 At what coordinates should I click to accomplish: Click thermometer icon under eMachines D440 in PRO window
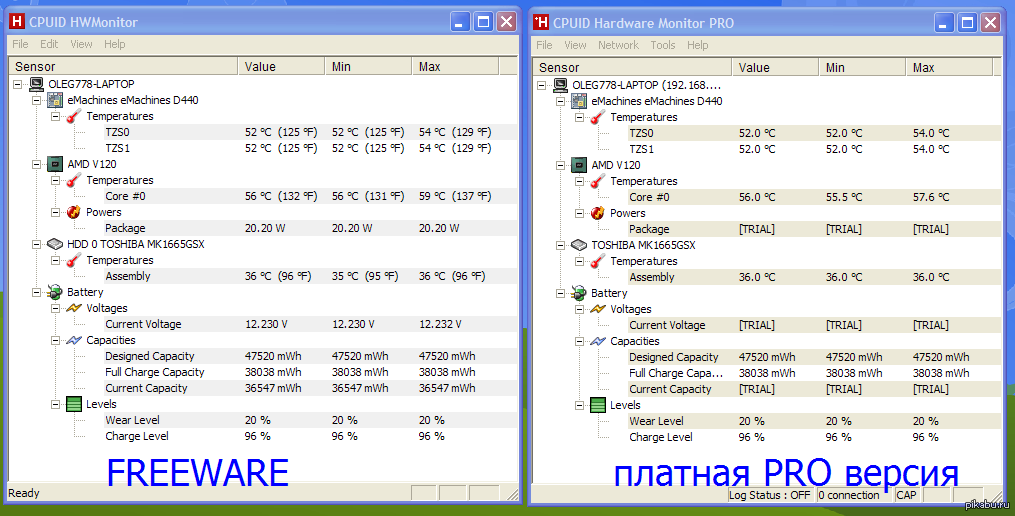(x=597, y=117)
